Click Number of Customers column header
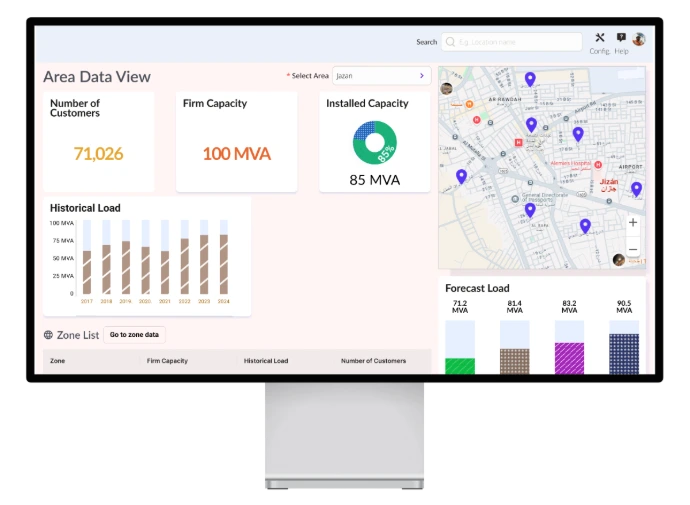Image resolution: width=690 pixels, height=505 pixels. 373,361
